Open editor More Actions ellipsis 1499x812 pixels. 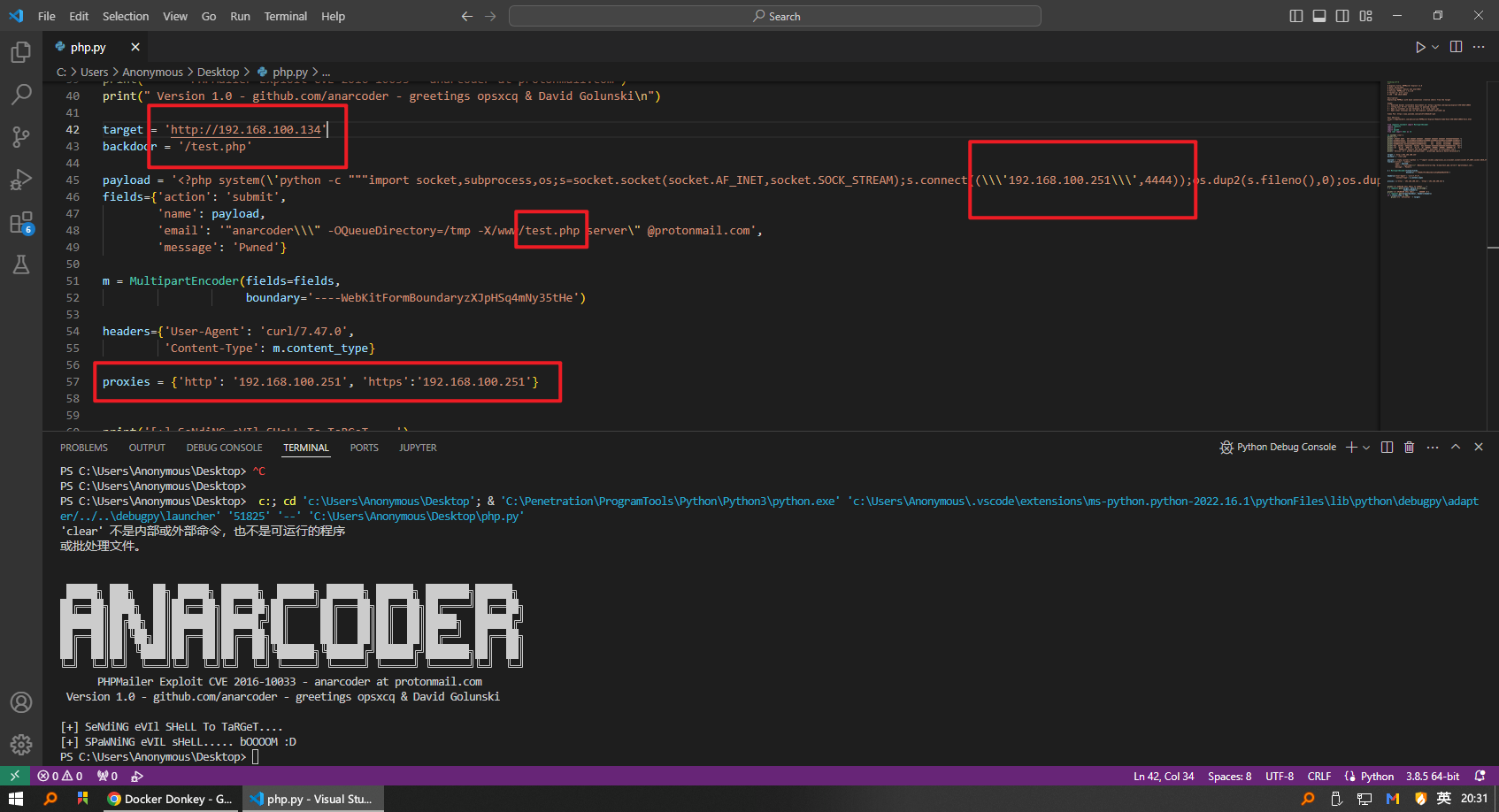click(1479, 47)
